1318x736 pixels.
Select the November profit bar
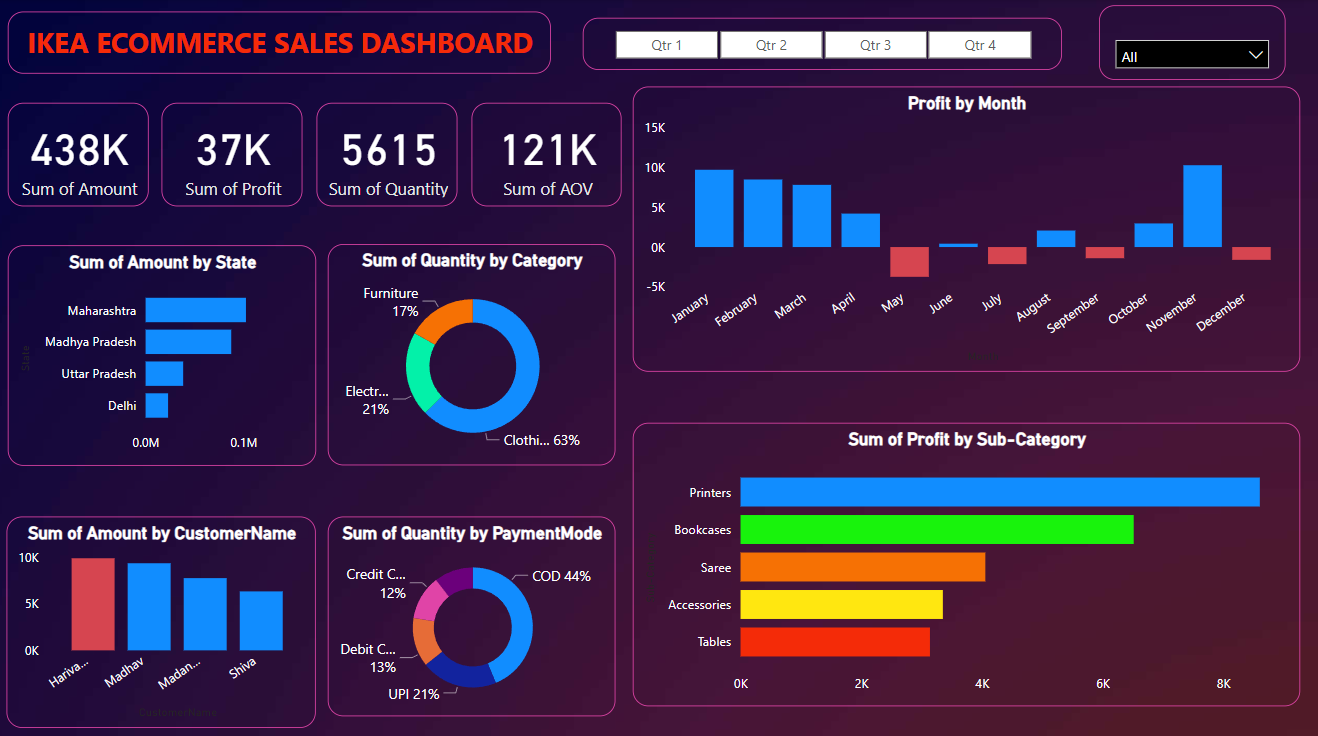[1202, 206]
